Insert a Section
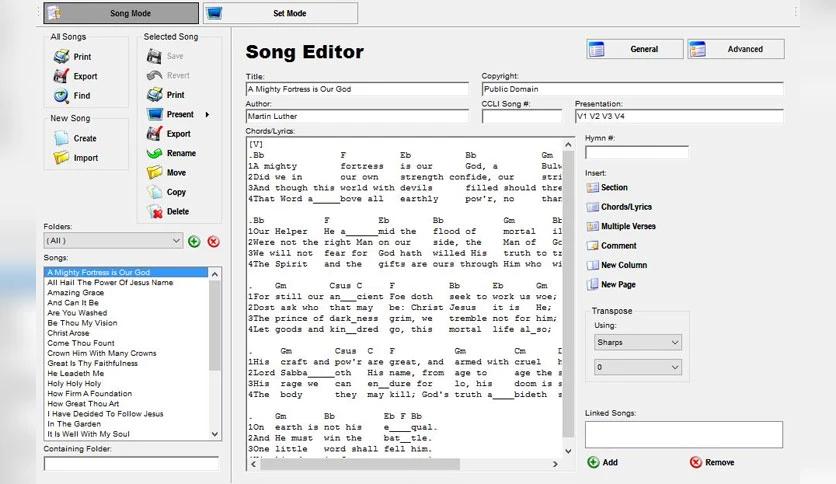The width and height of the screenshot is (836, 484). 607,187
